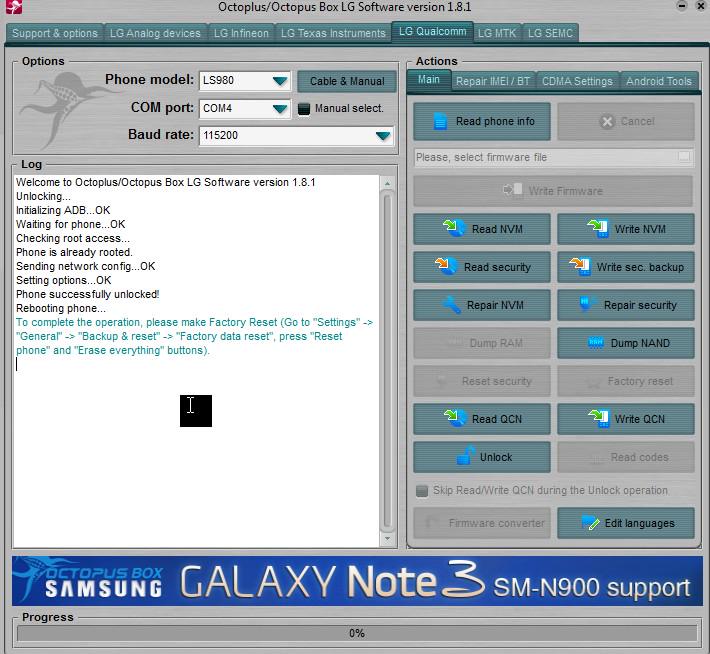The height and width of the screenshot is (654, 710).
Task: Click the Read phone info button label
Action: (x=495, y=121)
